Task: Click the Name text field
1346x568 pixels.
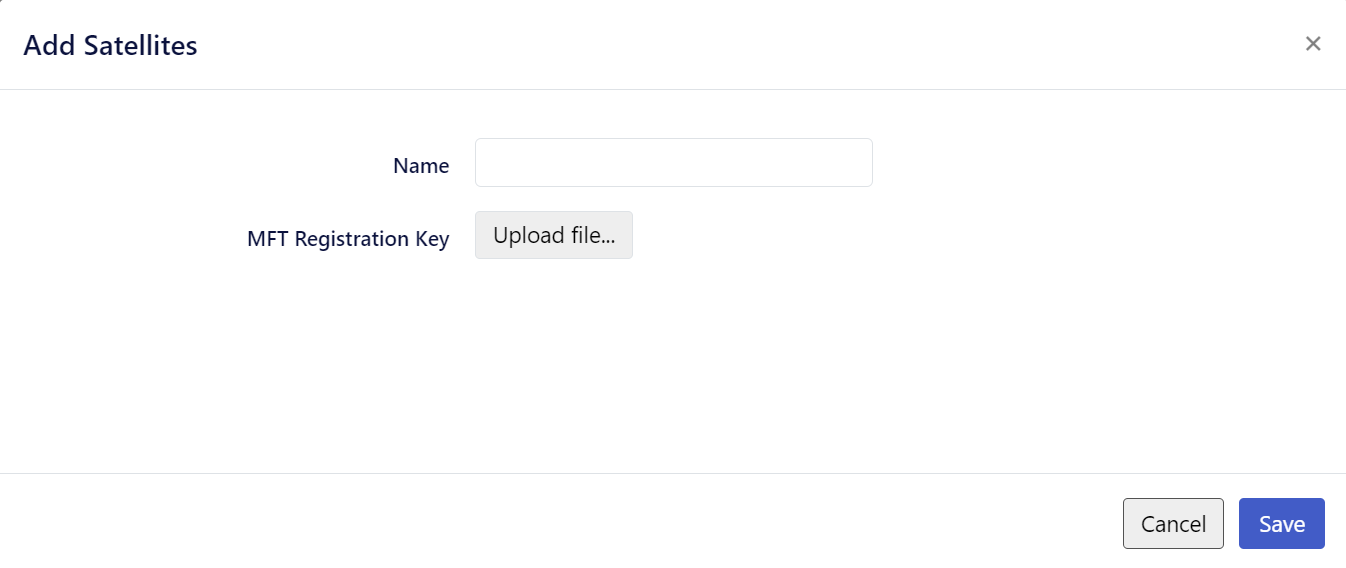Action: pyautogui.click(x=673, y=162)
